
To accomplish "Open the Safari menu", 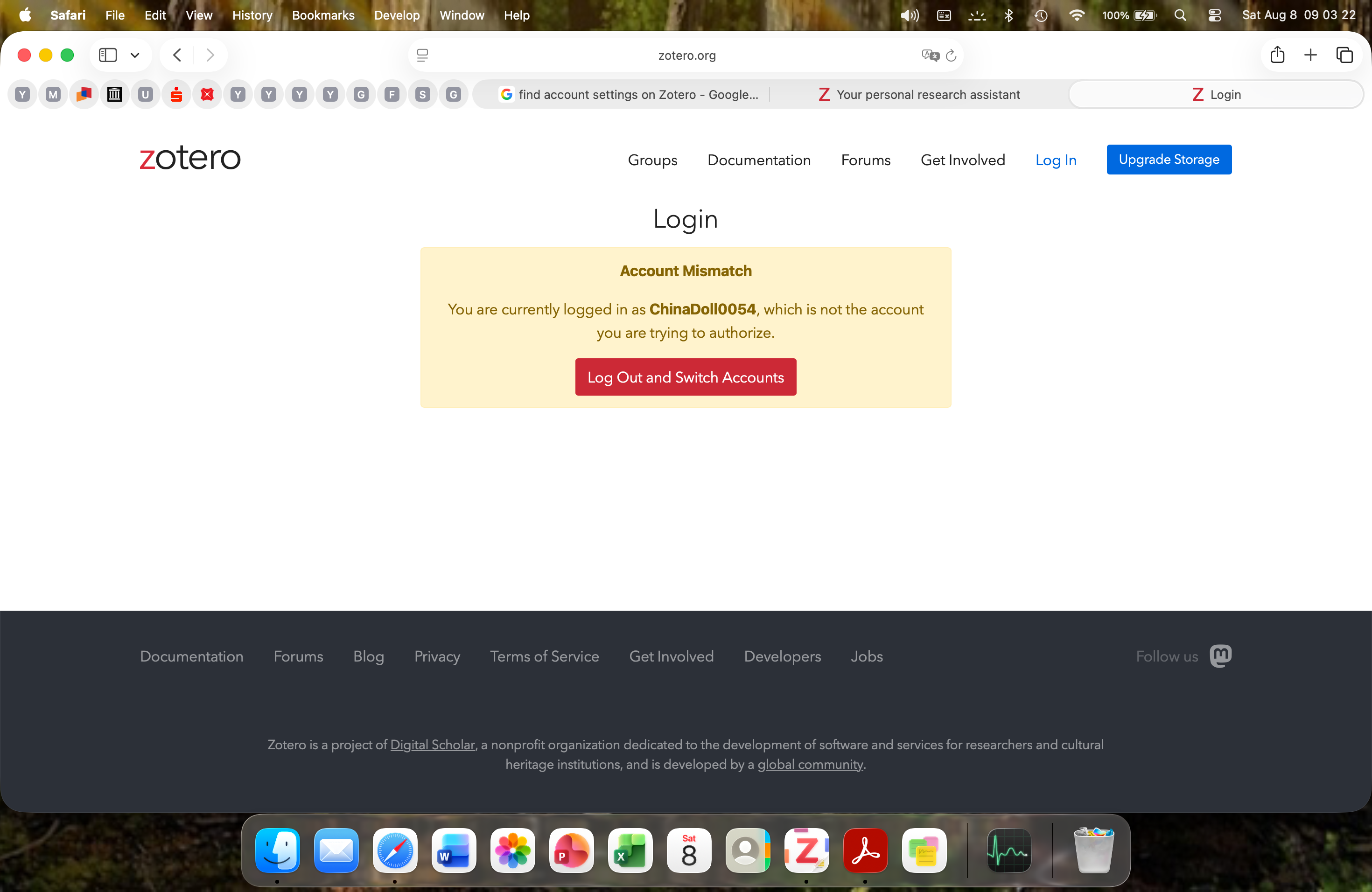I will (68, 15).
